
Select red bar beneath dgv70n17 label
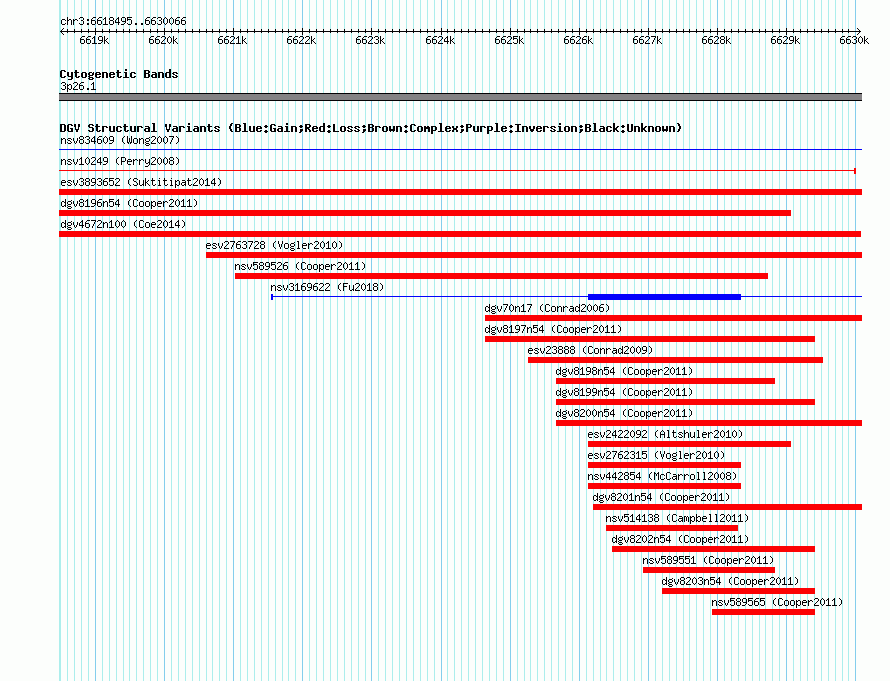click(674, 318)
